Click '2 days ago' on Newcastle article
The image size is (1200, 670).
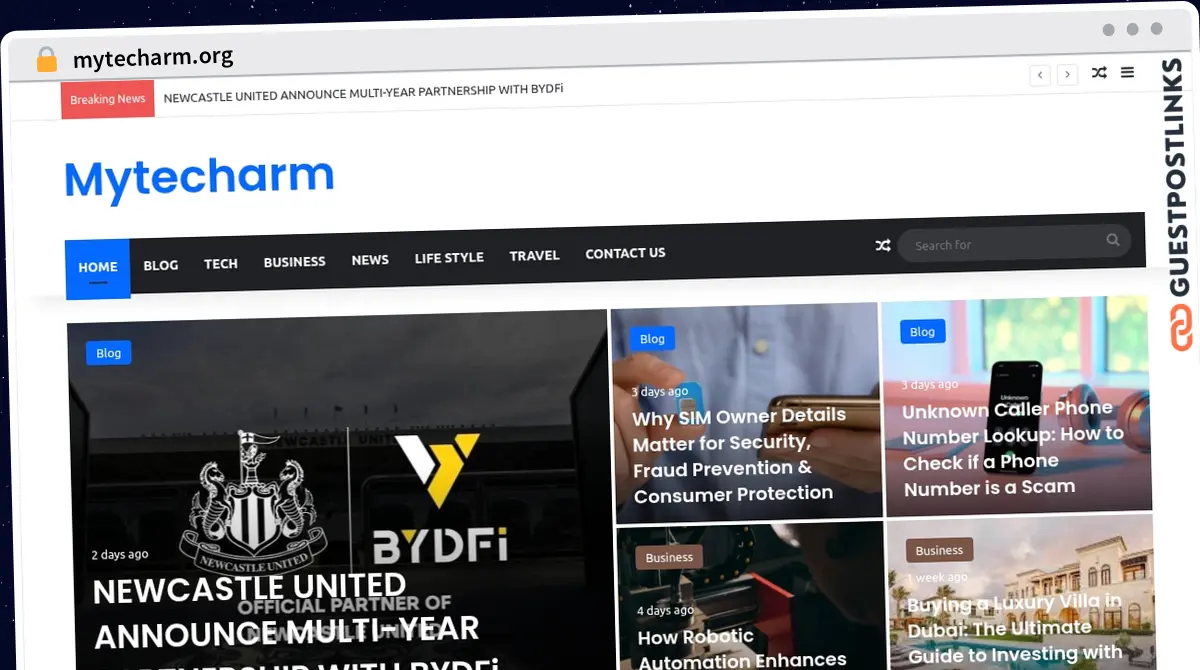(120, 554)
